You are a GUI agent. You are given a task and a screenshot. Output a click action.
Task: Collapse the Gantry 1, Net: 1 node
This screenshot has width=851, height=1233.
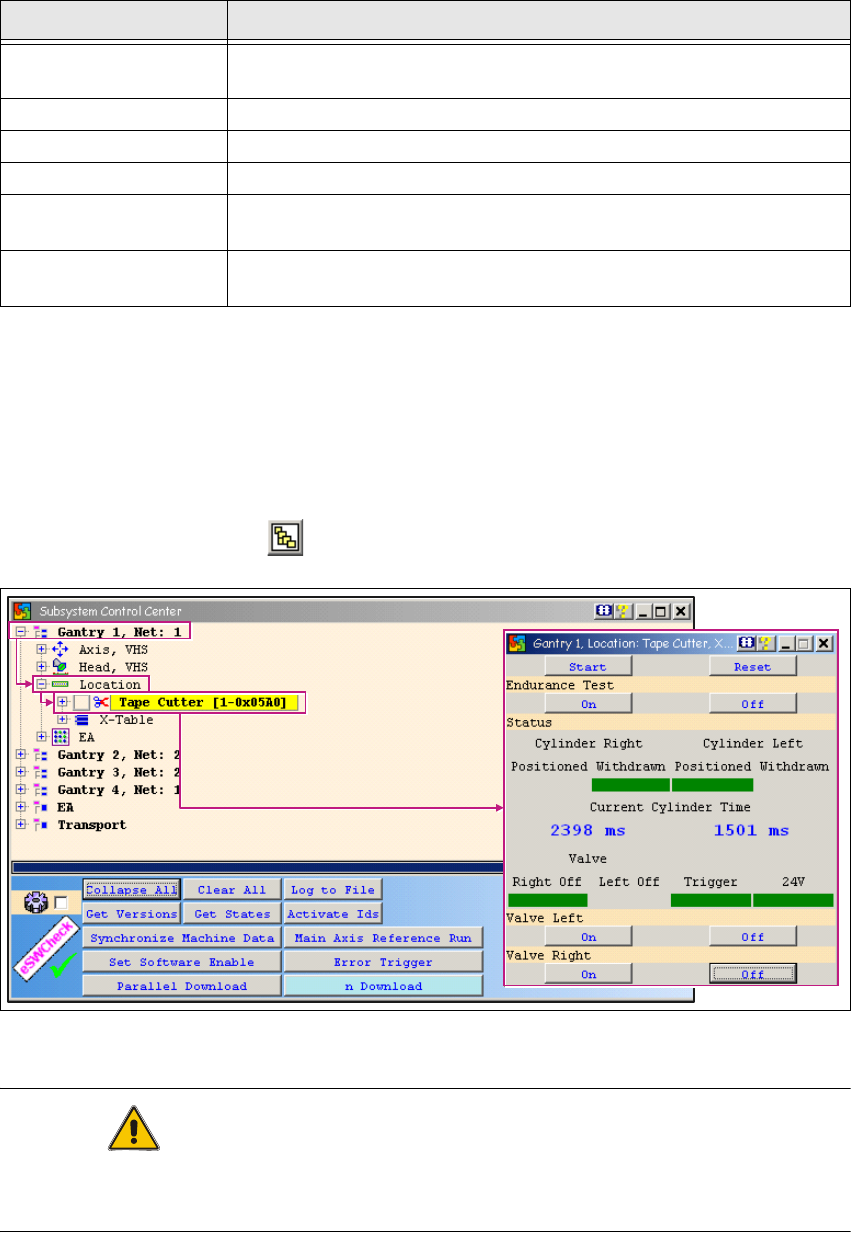21,632
